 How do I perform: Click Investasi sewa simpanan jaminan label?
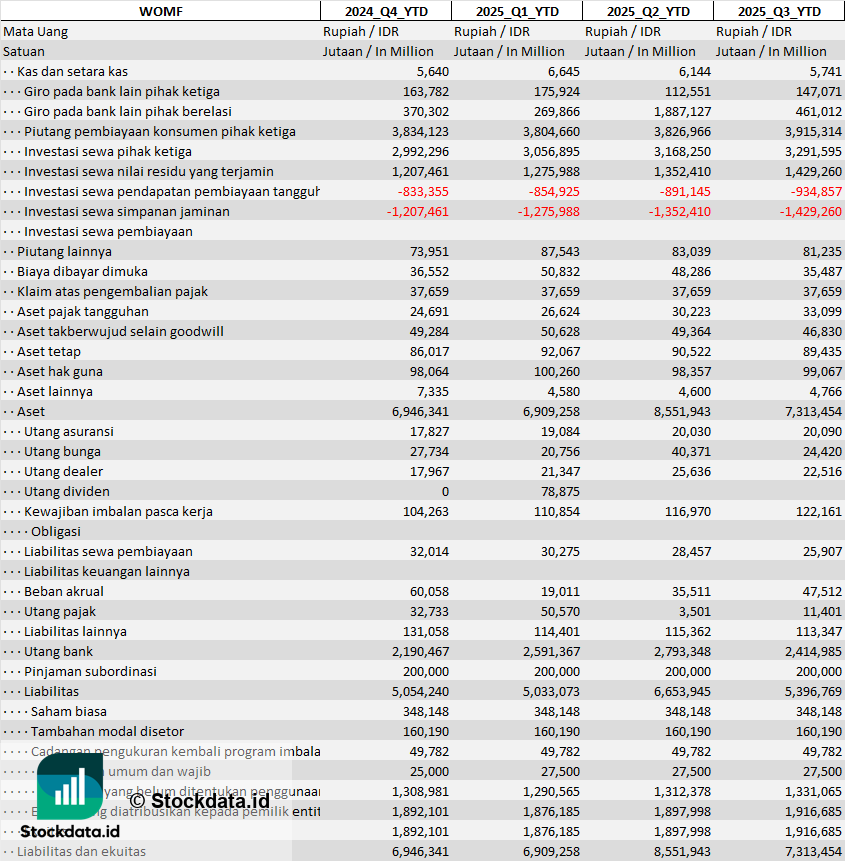point(127,211)
